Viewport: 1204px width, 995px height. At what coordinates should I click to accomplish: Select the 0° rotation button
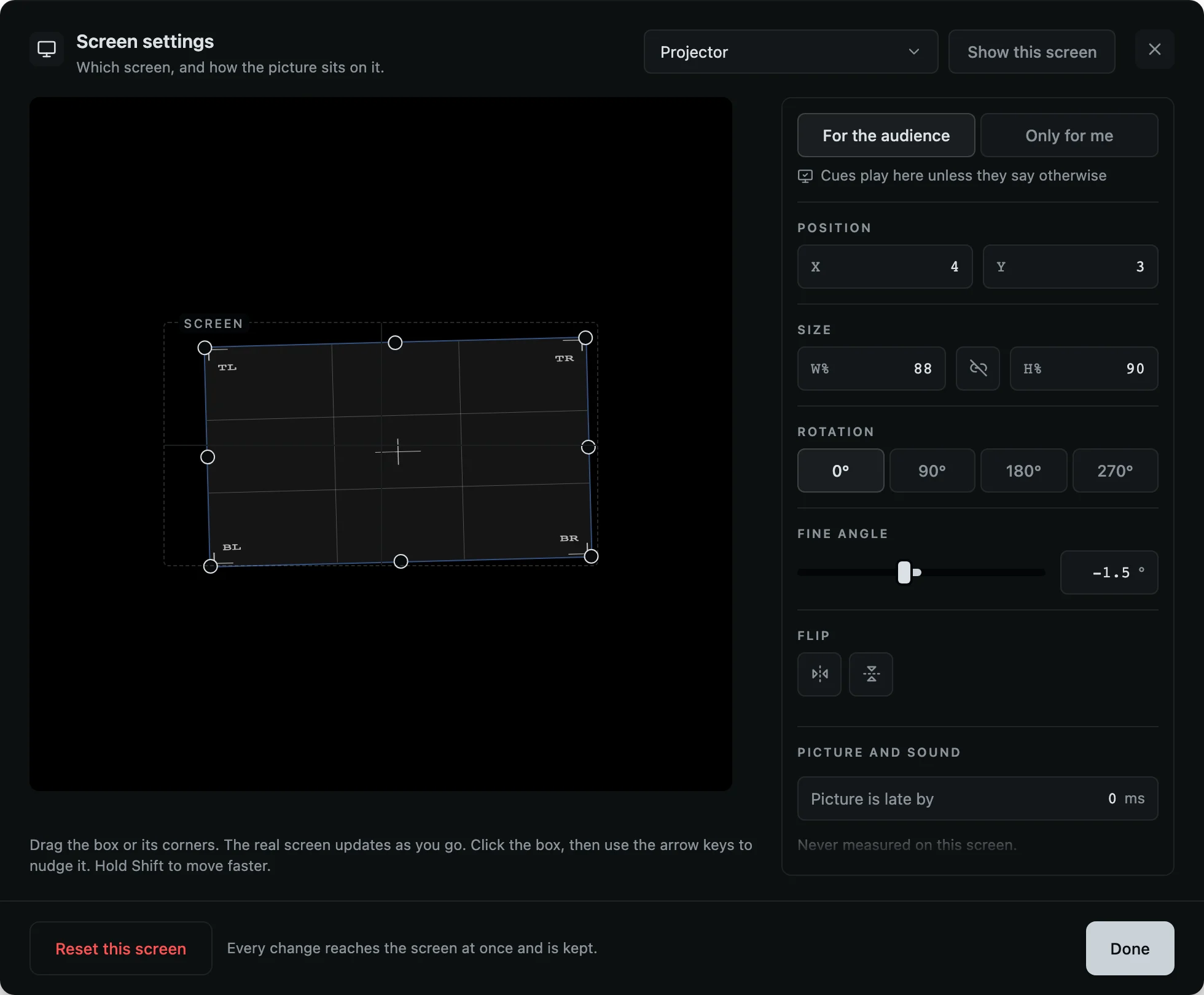[x=840, y=470]
